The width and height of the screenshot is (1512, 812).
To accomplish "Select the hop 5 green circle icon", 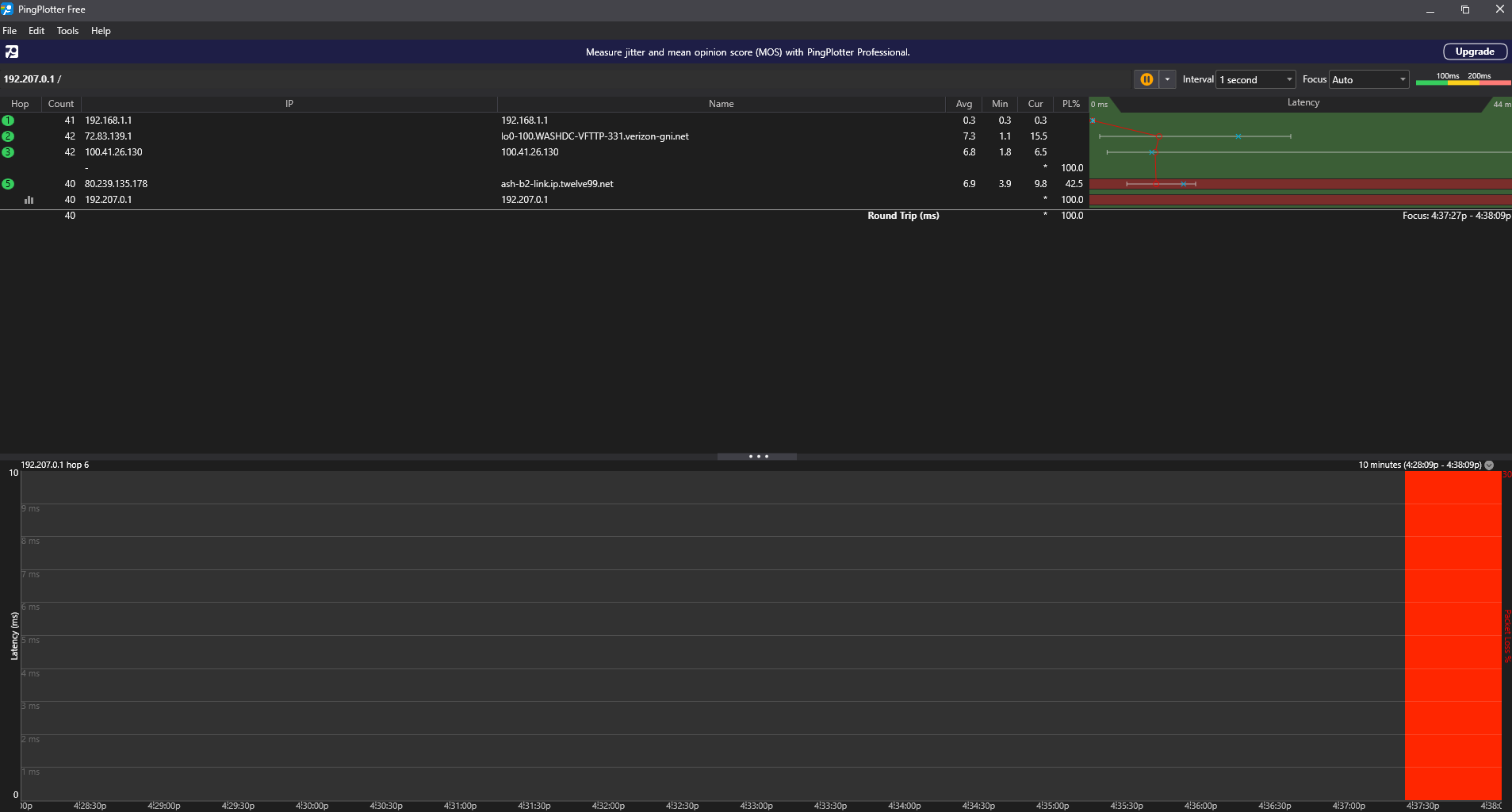I will pos(8,184).
